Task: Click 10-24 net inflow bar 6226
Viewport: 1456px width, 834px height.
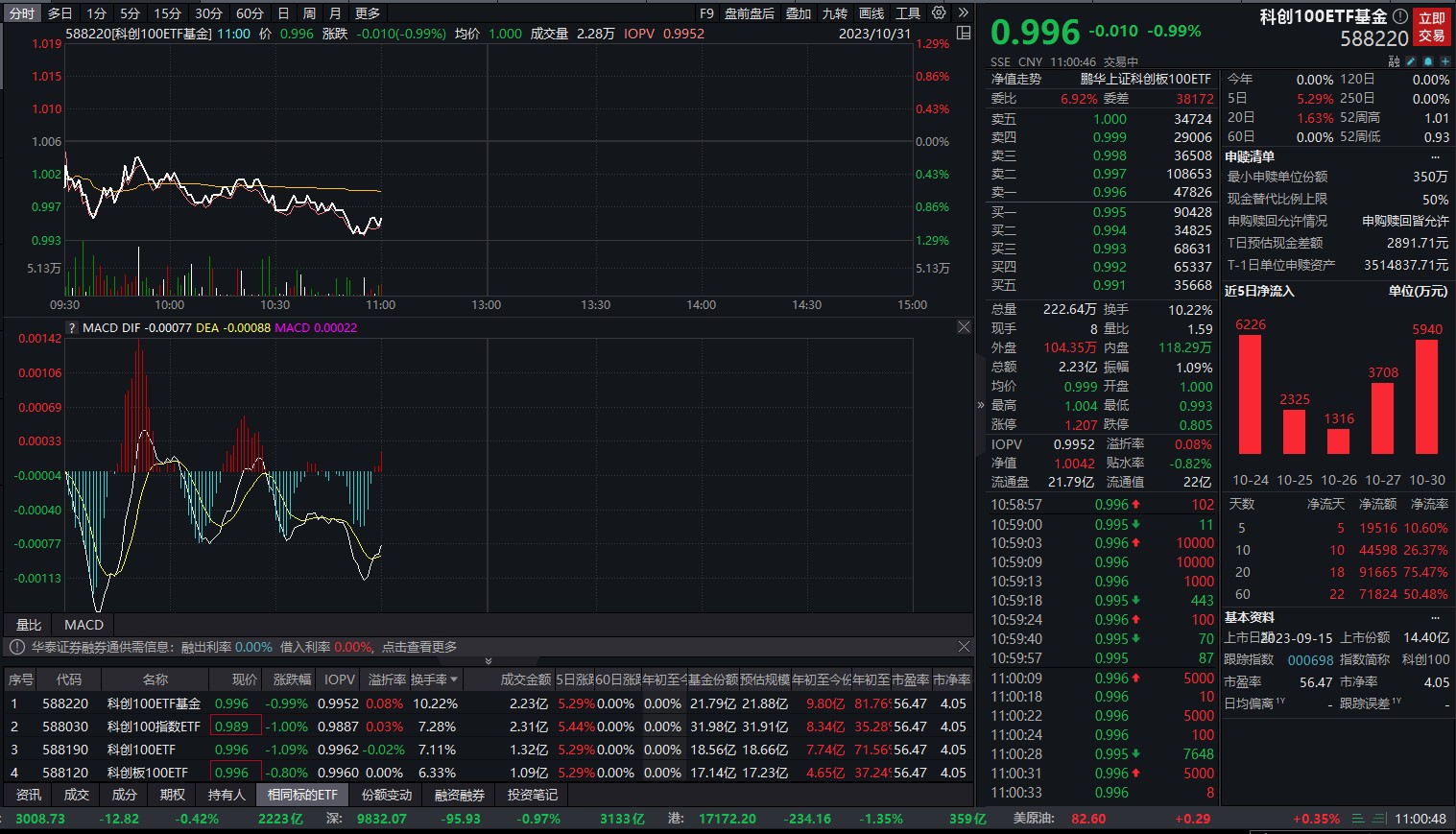Action: point(1250,393)
